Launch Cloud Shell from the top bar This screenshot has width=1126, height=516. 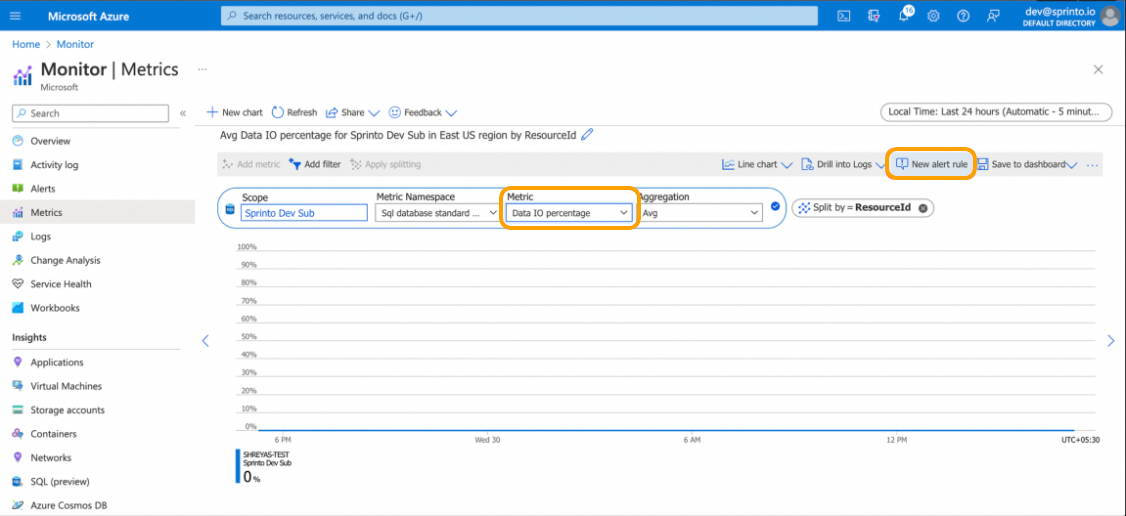click(x=845, y=16)
